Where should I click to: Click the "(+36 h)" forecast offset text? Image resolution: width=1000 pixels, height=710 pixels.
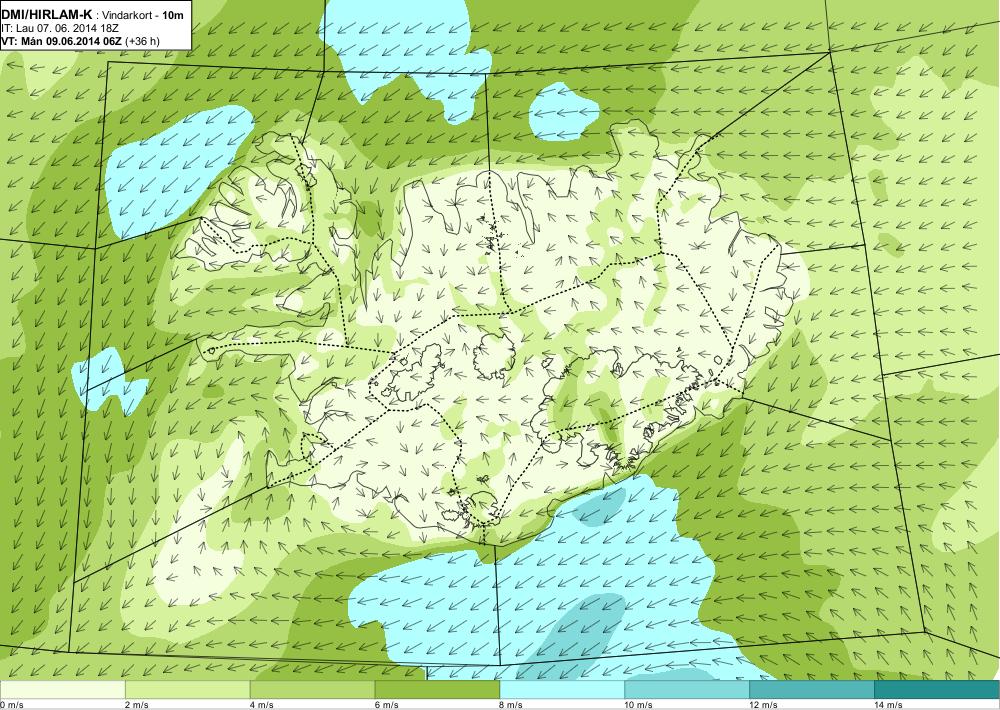point(143,41)
